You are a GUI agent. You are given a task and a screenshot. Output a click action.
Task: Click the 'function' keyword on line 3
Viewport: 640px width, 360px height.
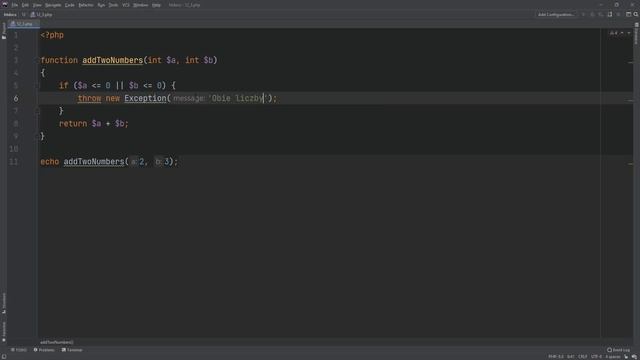point(59,60)
